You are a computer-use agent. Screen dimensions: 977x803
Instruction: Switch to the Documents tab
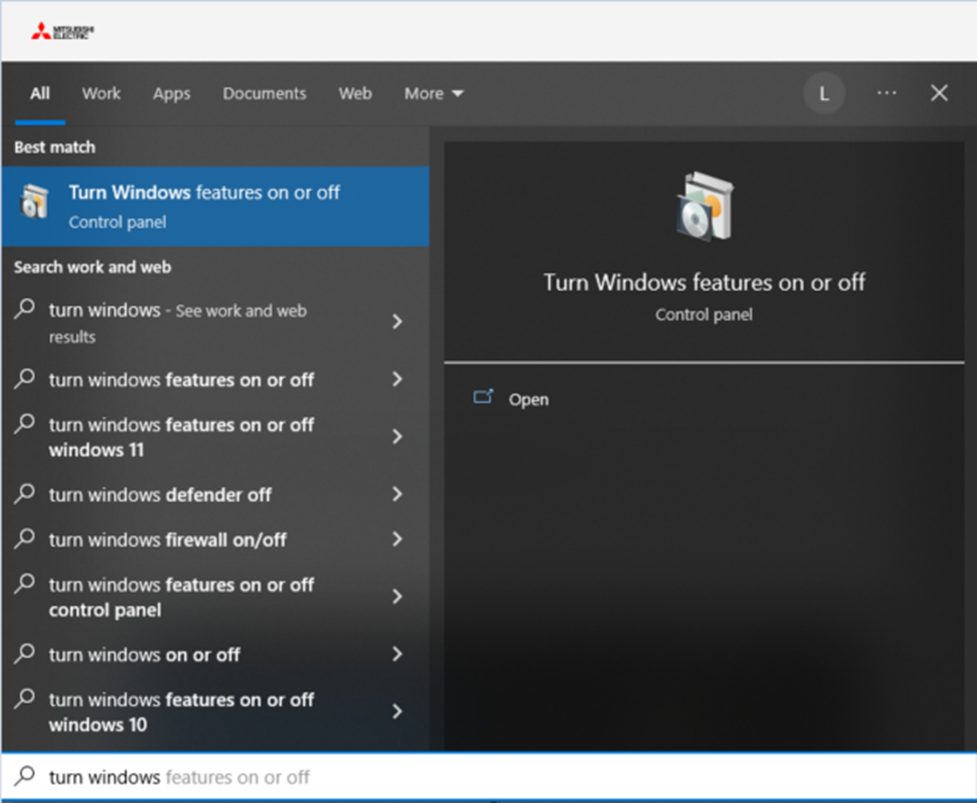click(x=264, y=93)
